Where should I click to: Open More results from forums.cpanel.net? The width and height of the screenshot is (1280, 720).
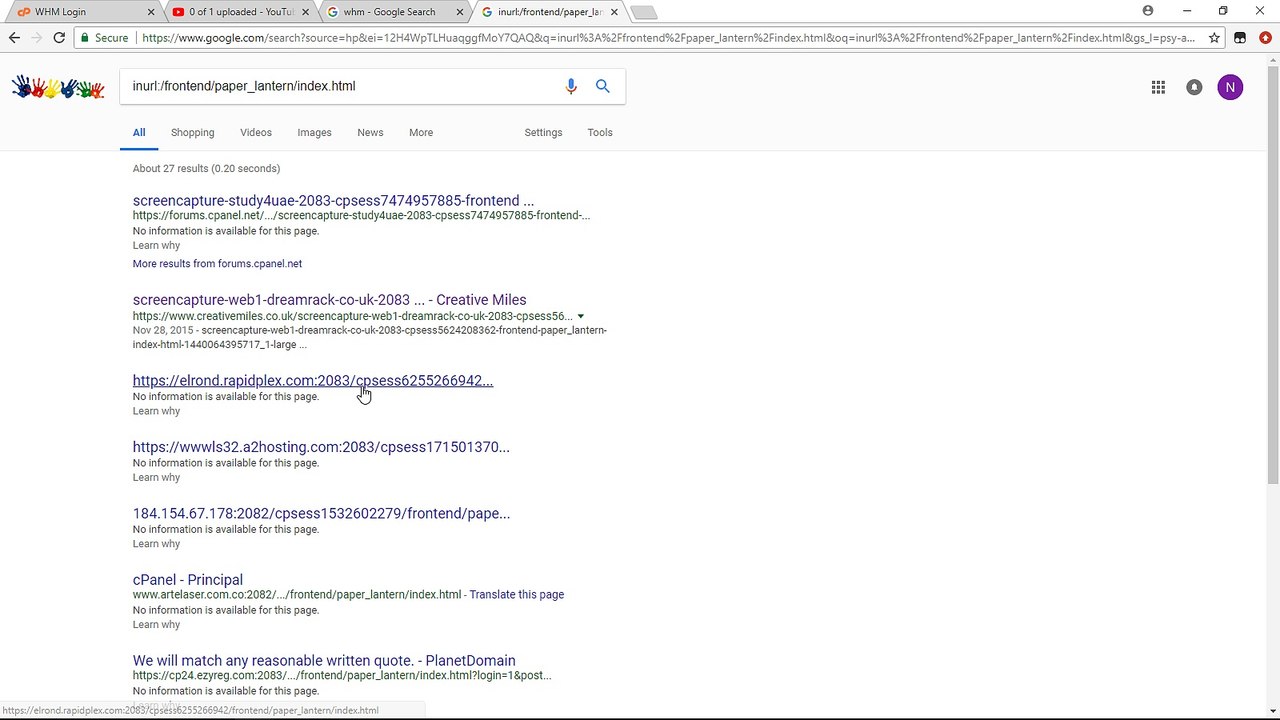[x=217, y=264]
